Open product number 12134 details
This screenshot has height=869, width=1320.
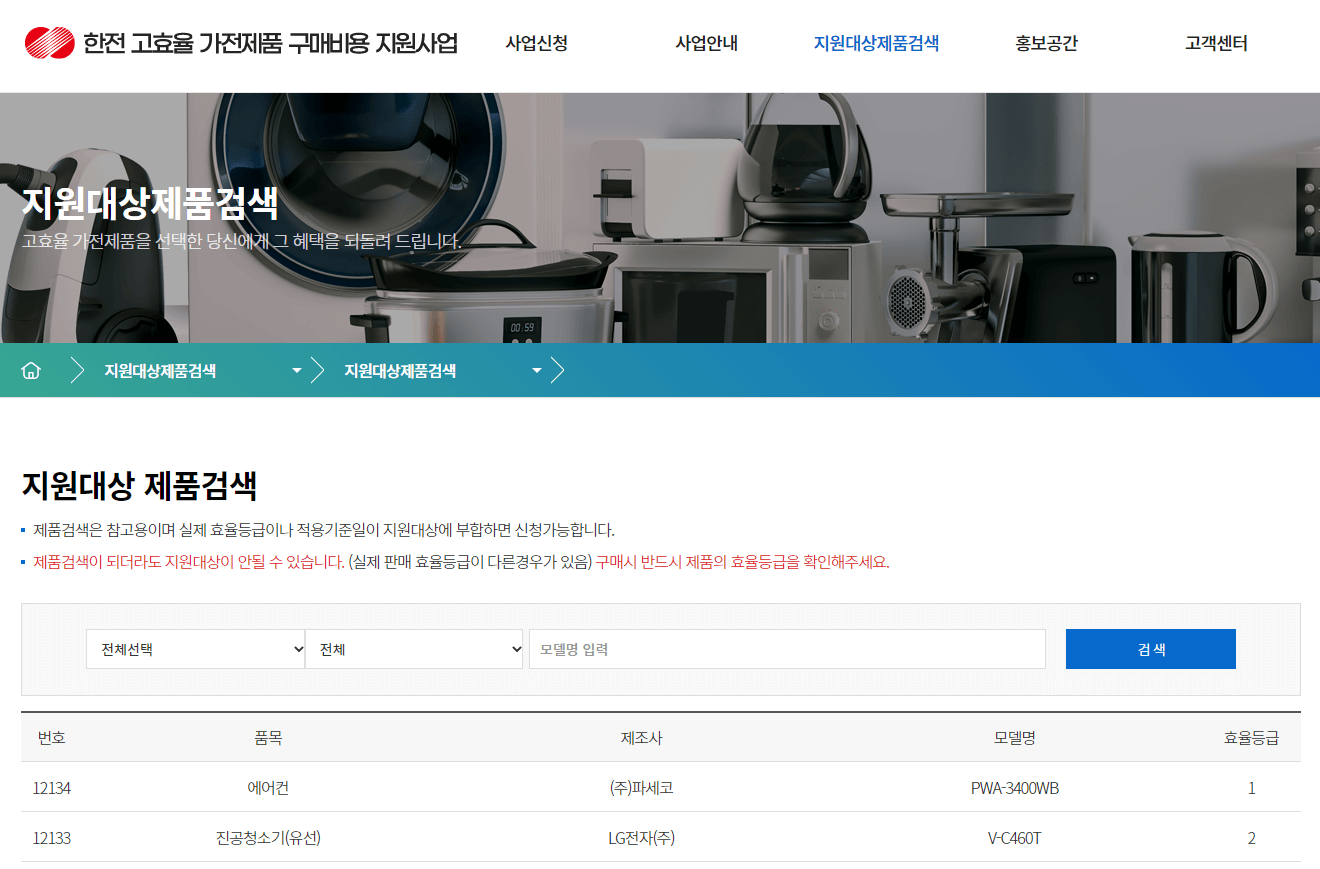click(x=50, y=787)
